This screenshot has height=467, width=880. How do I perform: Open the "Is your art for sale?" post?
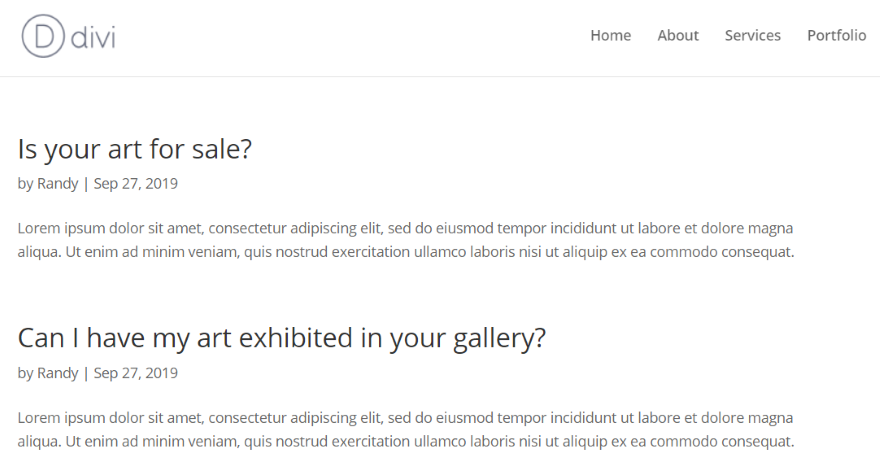tap(135, 150)
